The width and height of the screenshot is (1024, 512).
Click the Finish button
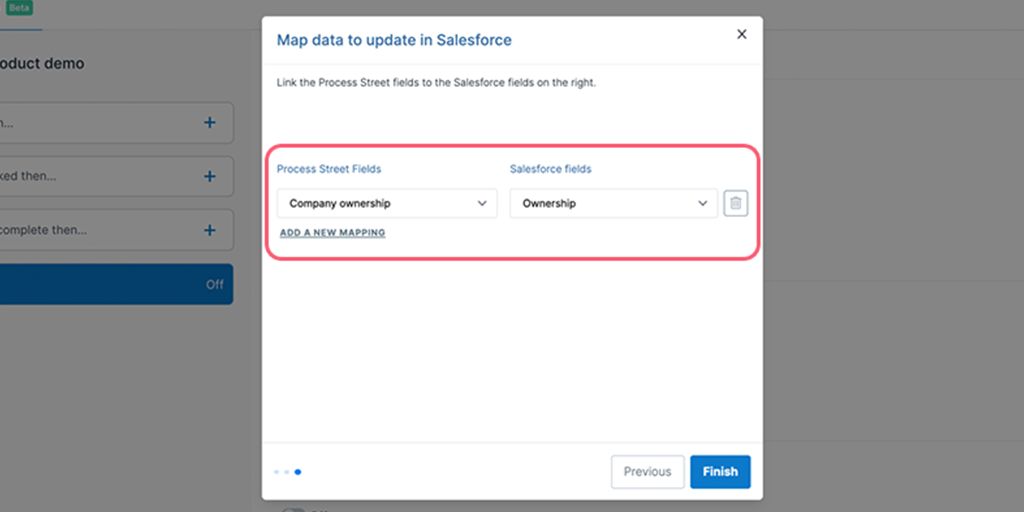720,472
